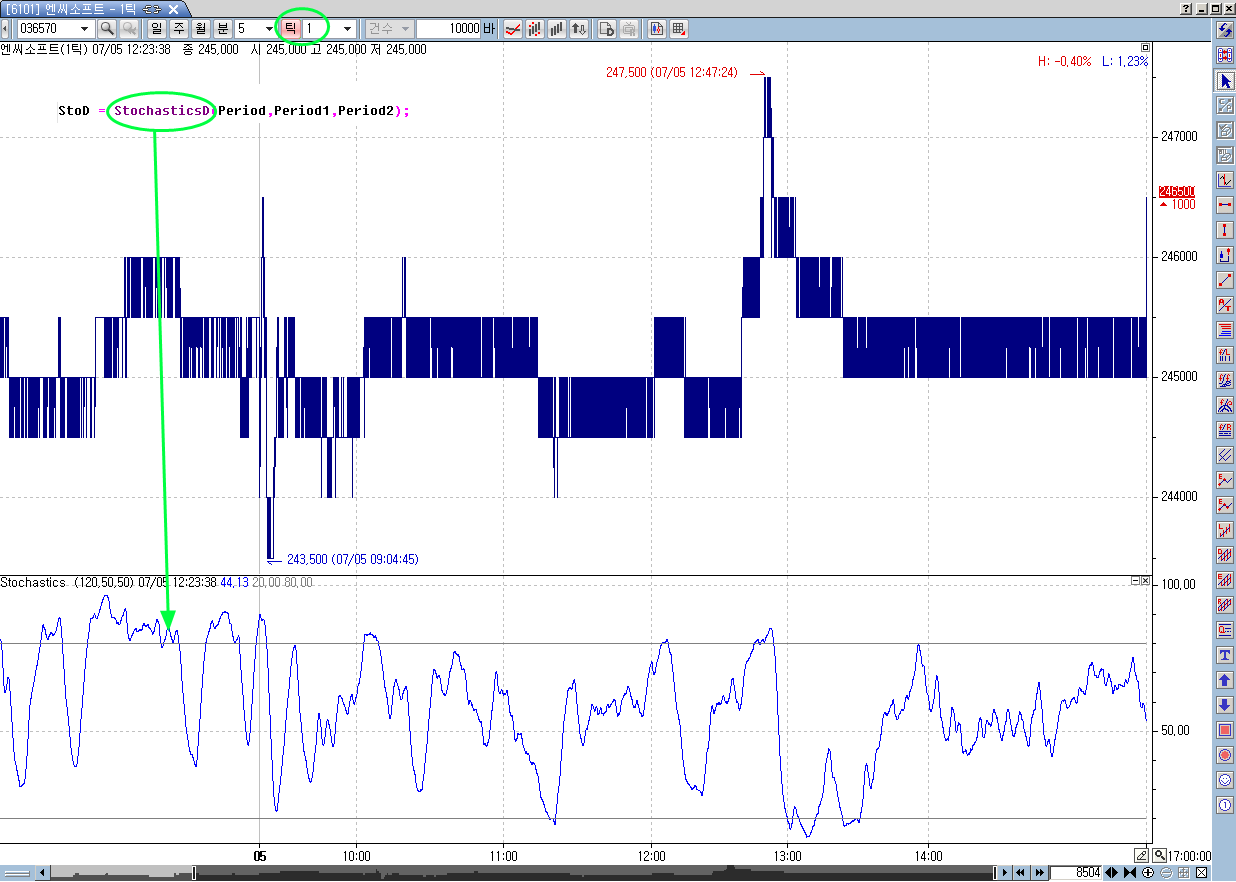Click the stock search magnifier icon
Image resolution: width=1236 pixels, height=882 pixels.
pyautogui.click(x=106, y=29)
